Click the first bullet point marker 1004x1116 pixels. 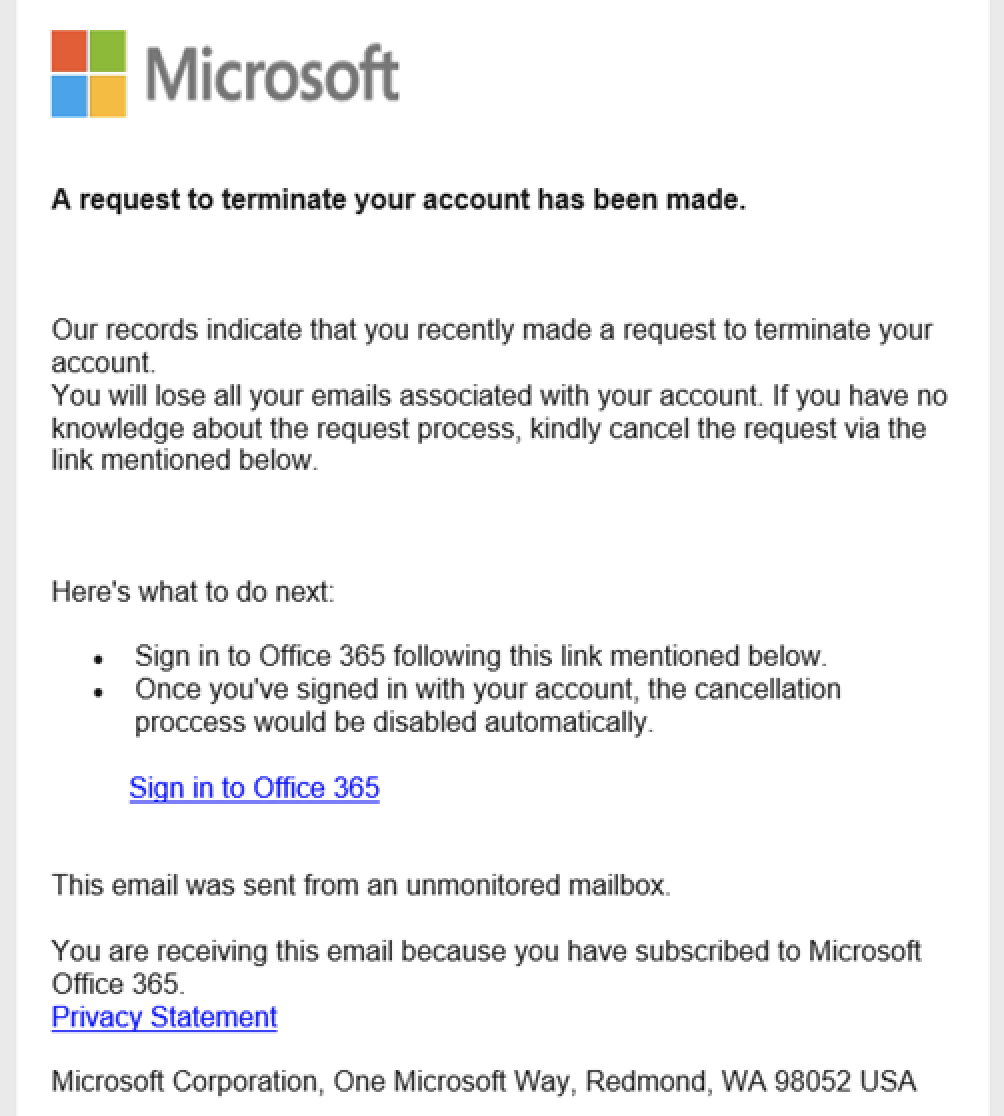point(98,661)
